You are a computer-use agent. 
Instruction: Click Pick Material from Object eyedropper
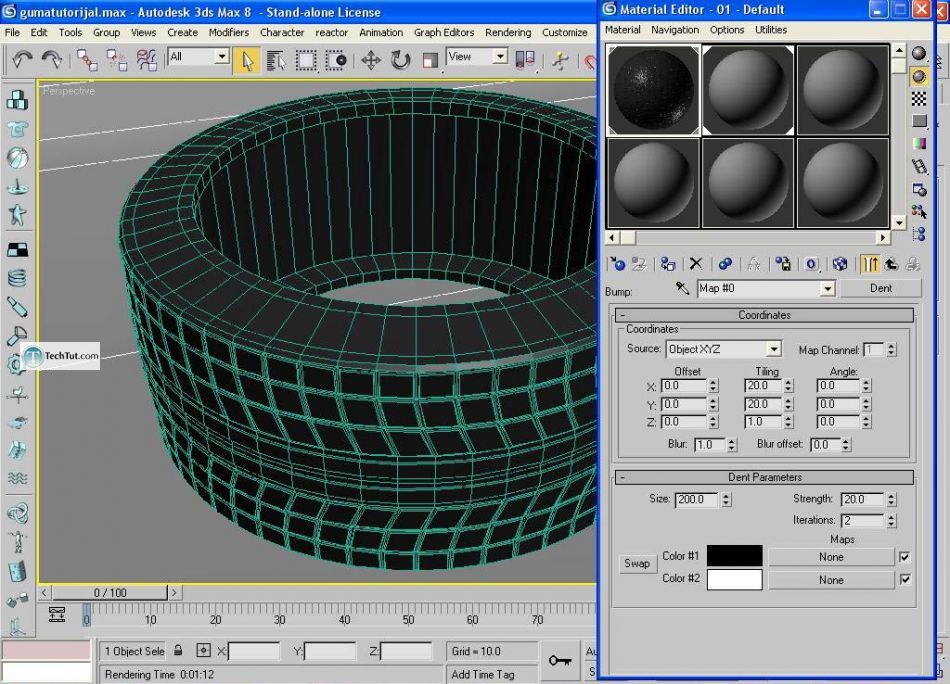[x=682, y=288]
